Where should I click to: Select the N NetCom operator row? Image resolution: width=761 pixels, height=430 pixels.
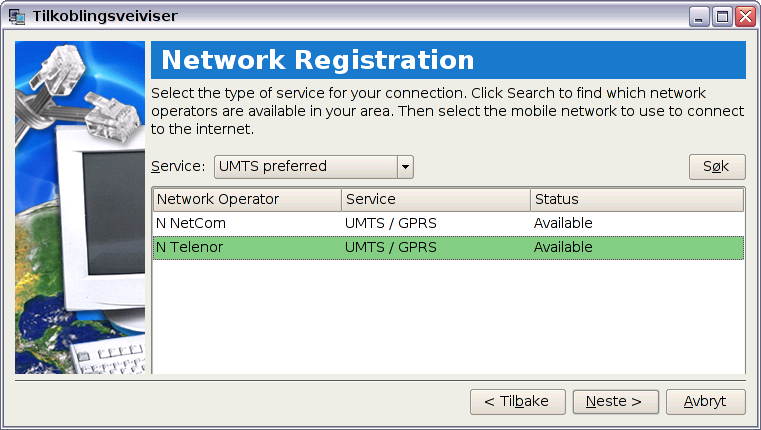click(x=448, y=223)
